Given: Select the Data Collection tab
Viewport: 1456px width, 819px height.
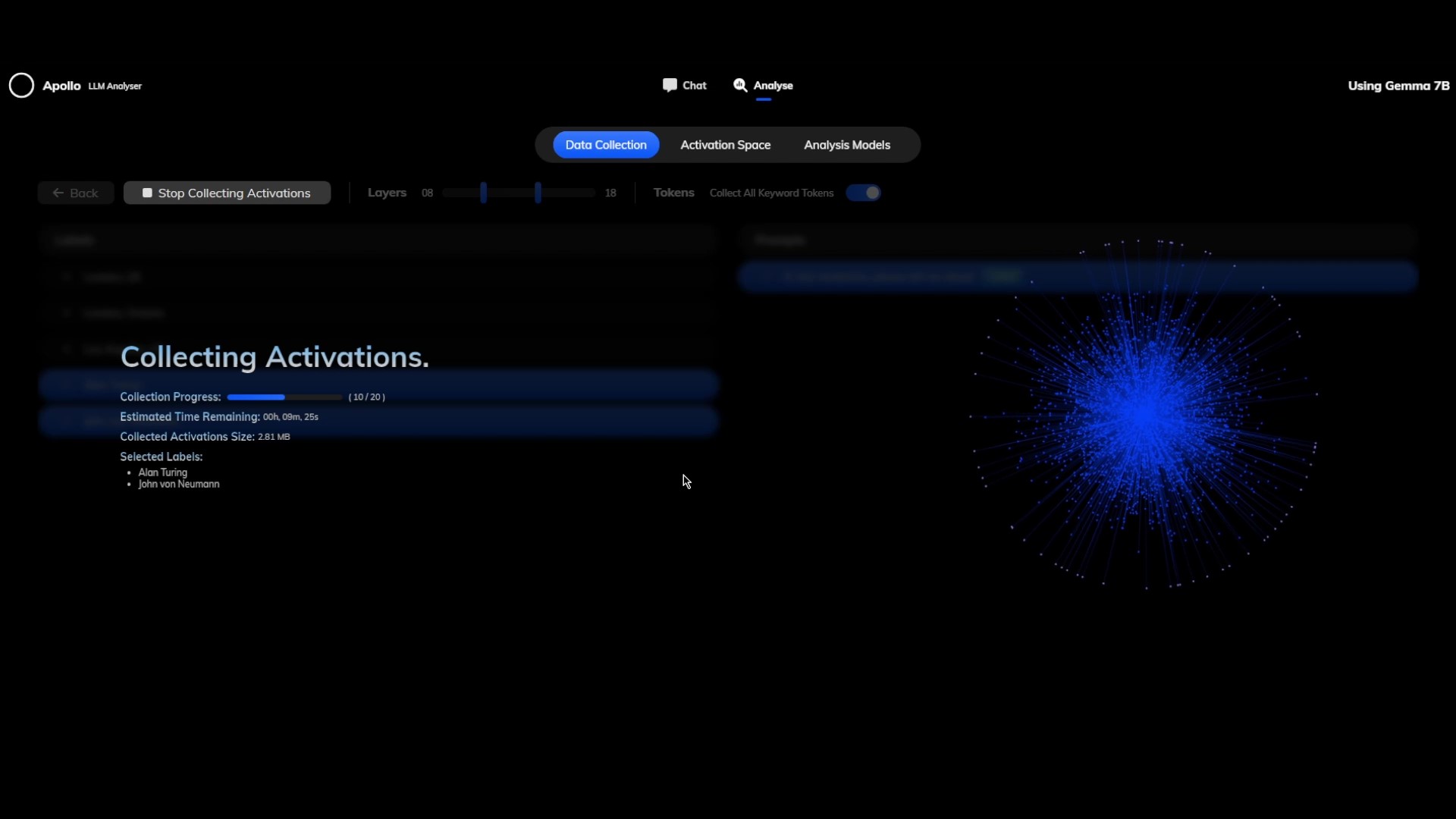Looking at the screenshot, I should click(605, 145).
